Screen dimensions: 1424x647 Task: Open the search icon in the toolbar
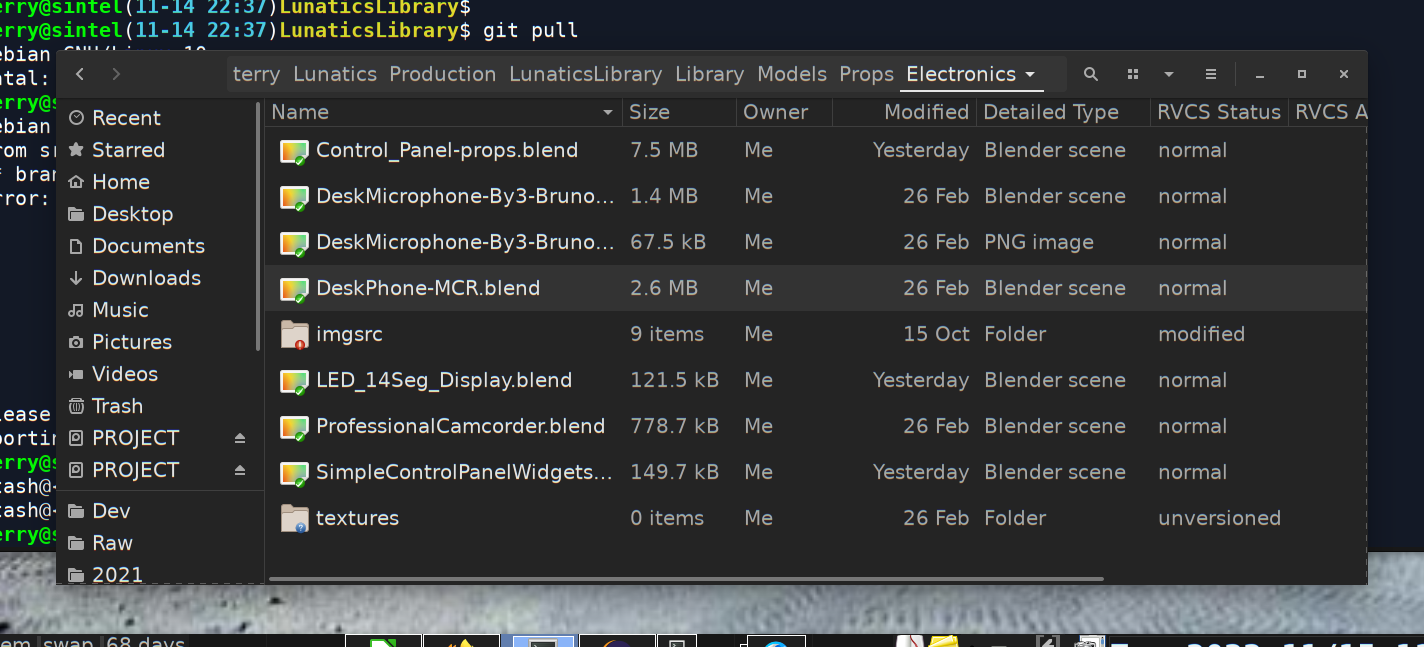coord(1091,74)
